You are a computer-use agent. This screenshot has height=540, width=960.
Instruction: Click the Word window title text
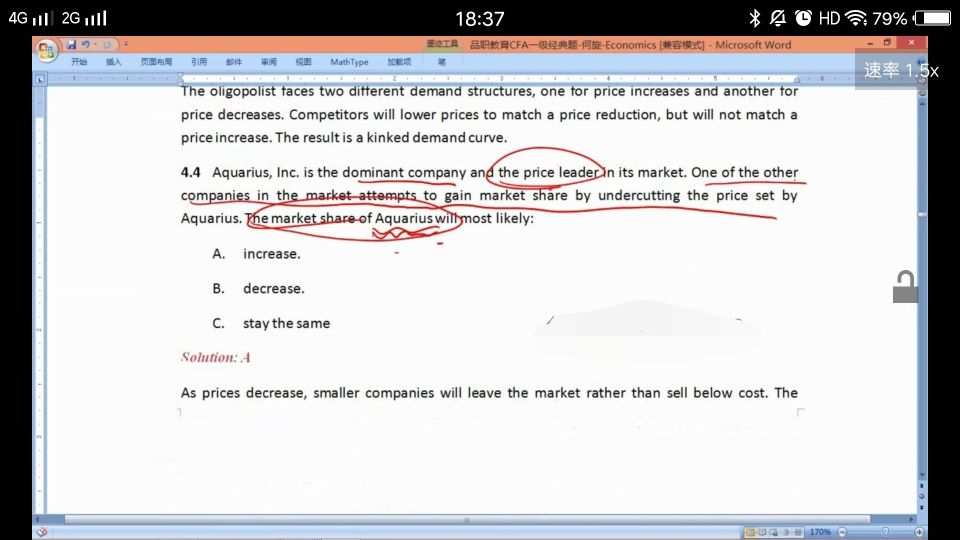[630, 45]
